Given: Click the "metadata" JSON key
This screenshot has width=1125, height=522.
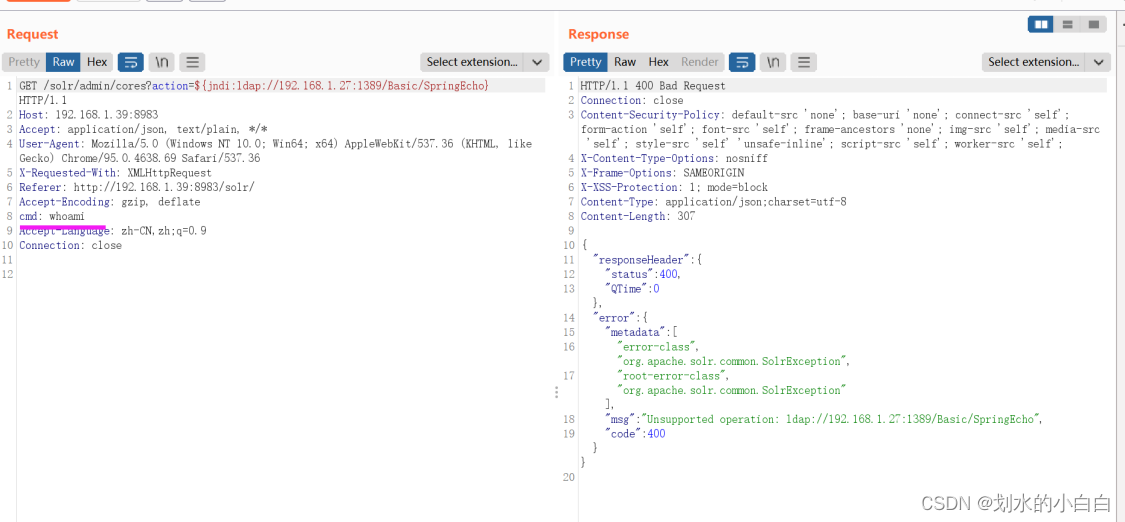Looking at the screenshot, I should pyautogui.click(x=636, y=332).
